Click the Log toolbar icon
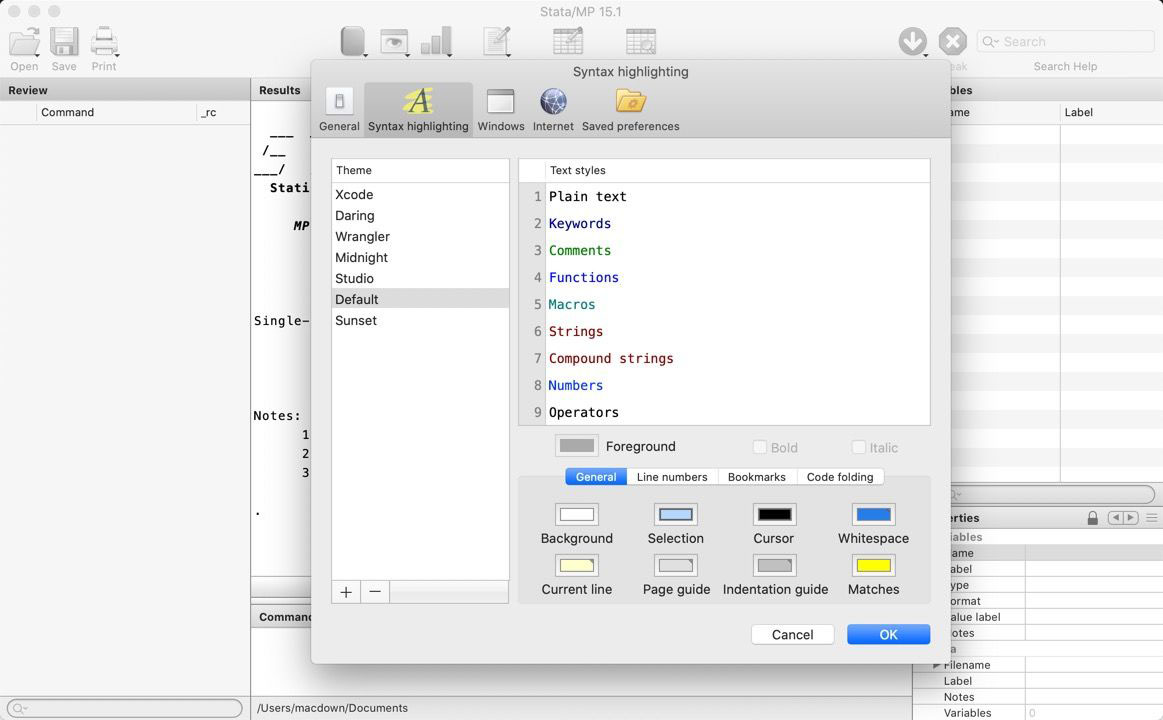The height and width of the screenshot is (720, 1163). tap(352, 41)
